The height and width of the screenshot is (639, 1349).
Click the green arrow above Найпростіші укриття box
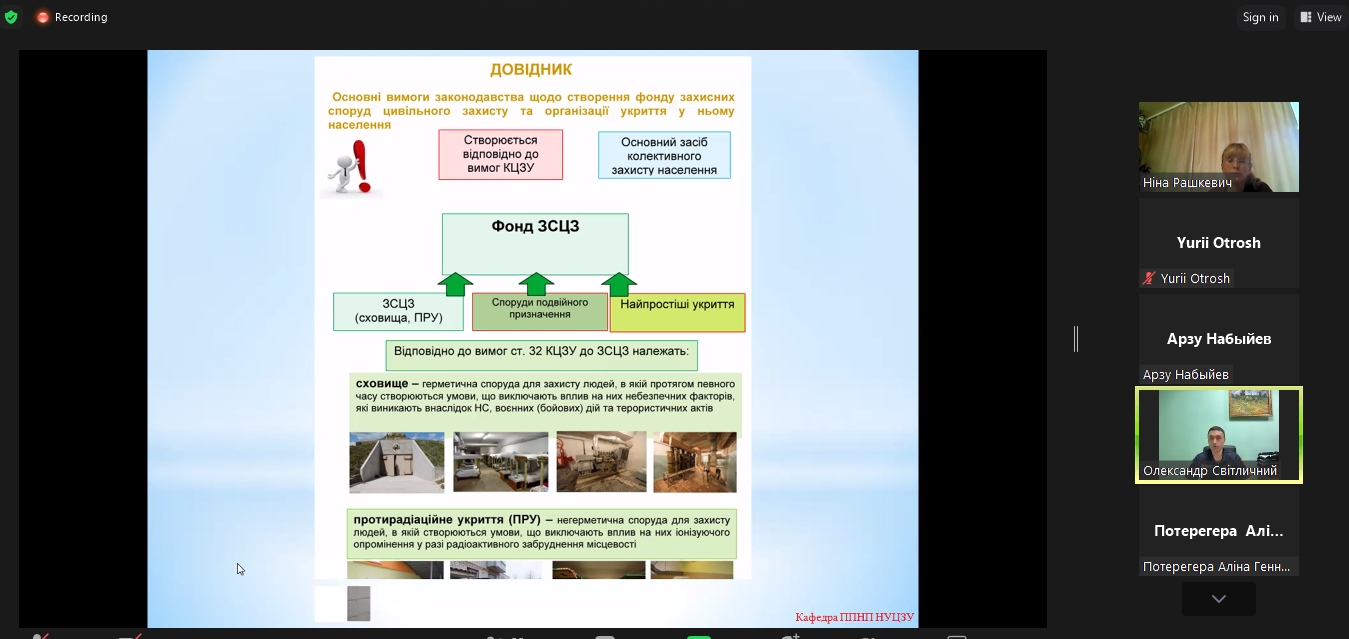pyautogui.click(x=619, y=284)
